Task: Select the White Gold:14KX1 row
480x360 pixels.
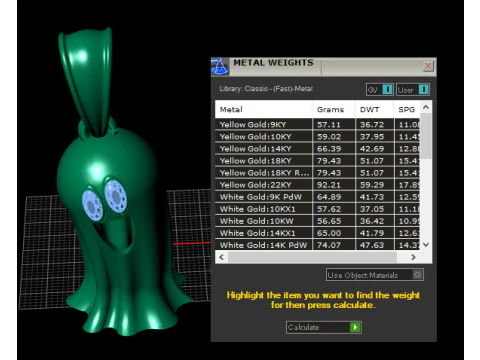Action: tap(317, 233)
